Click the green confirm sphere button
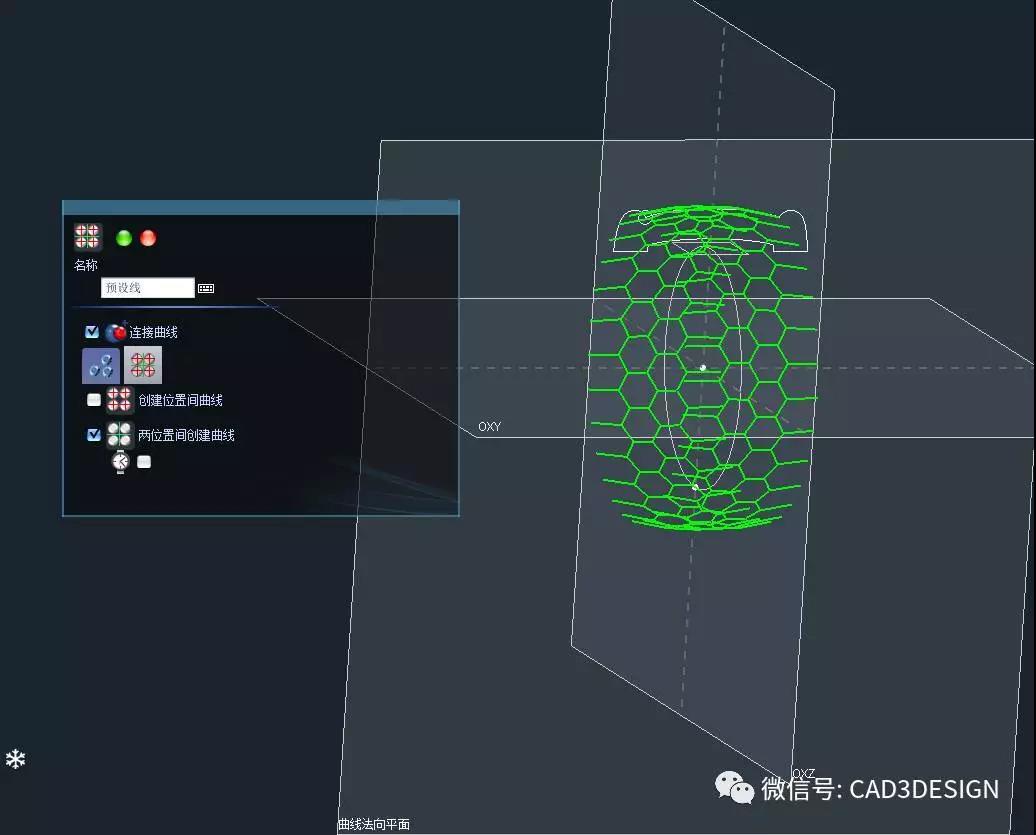1036x835 pixels. tap(124, 238)
